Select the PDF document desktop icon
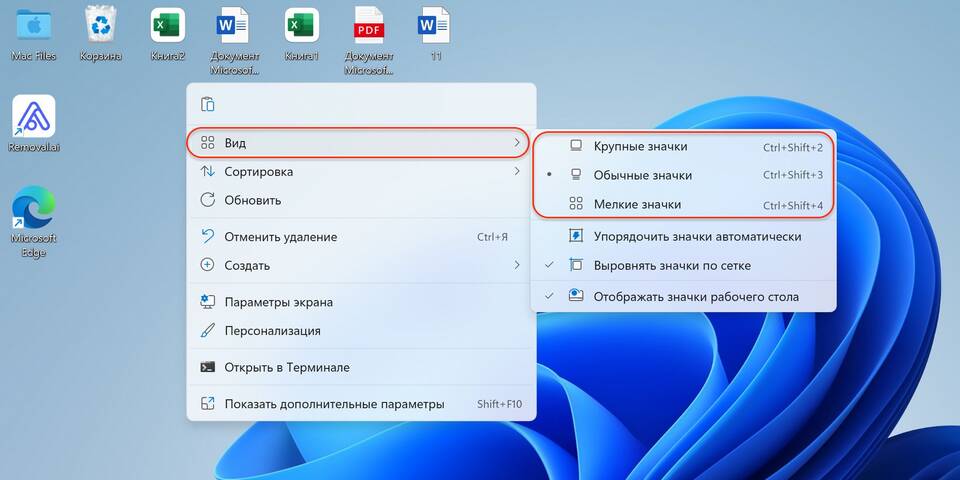 [369, 27]
